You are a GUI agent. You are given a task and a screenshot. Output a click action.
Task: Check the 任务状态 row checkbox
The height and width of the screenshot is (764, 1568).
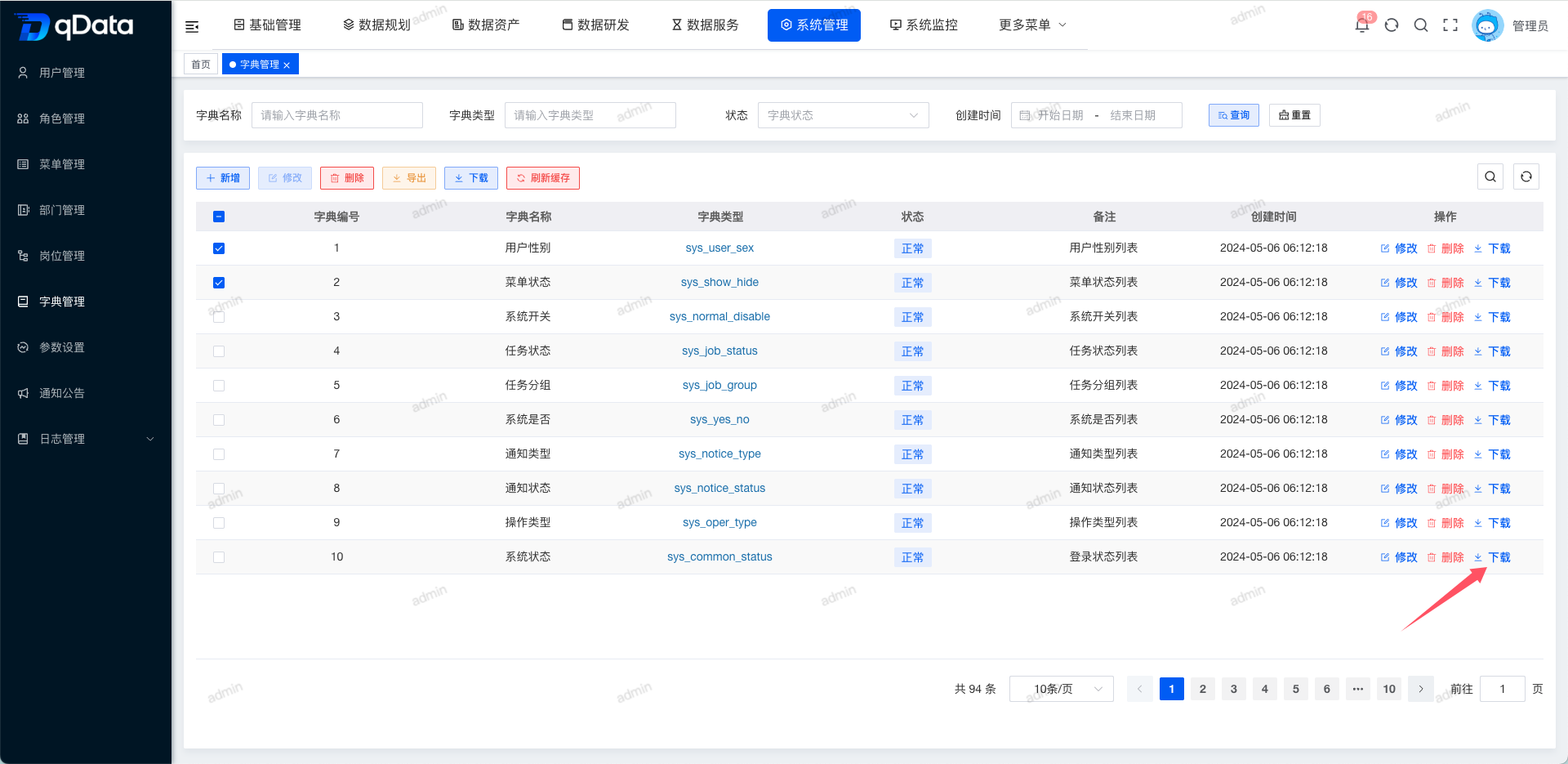click(x=219, y=351)
